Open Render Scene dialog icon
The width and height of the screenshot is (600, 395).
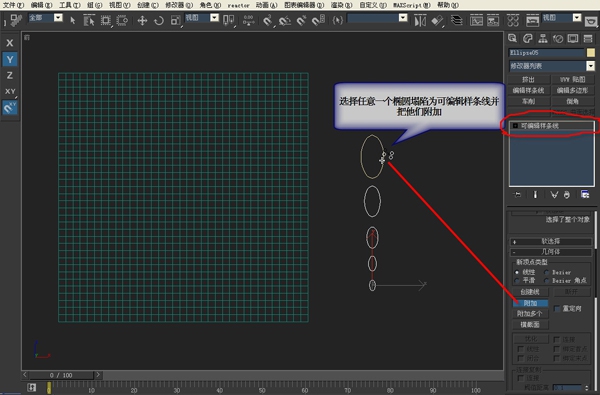533,20
